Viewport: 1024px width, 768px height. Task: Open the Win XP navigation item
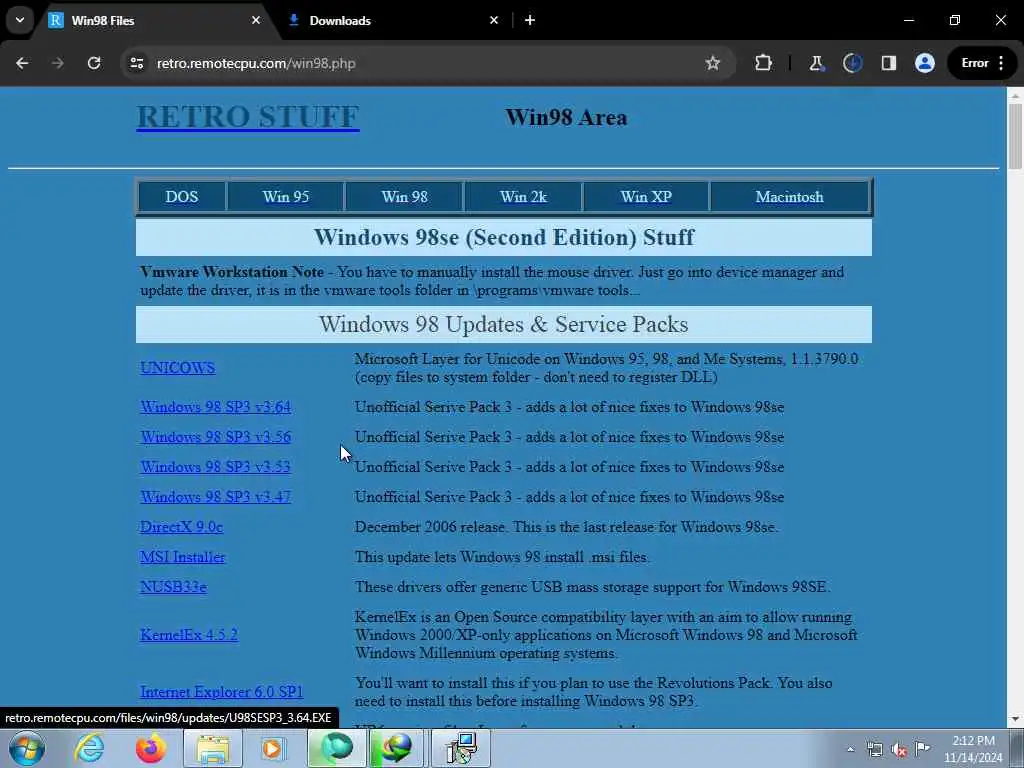pyautogui.click(x=646, y=197)
